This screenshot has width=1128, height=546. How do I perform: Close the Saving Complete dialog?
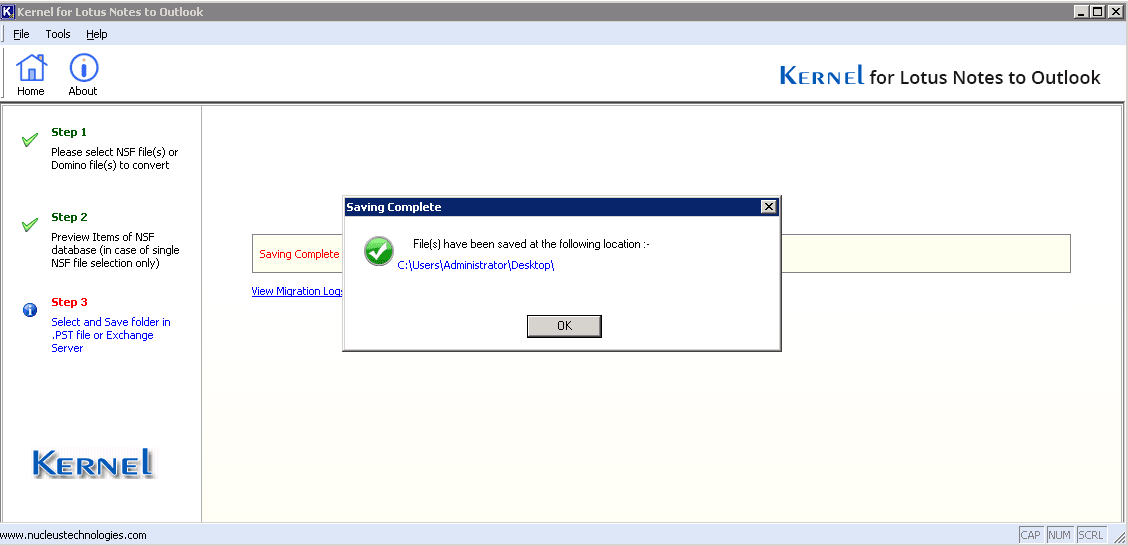click(768, 207)
